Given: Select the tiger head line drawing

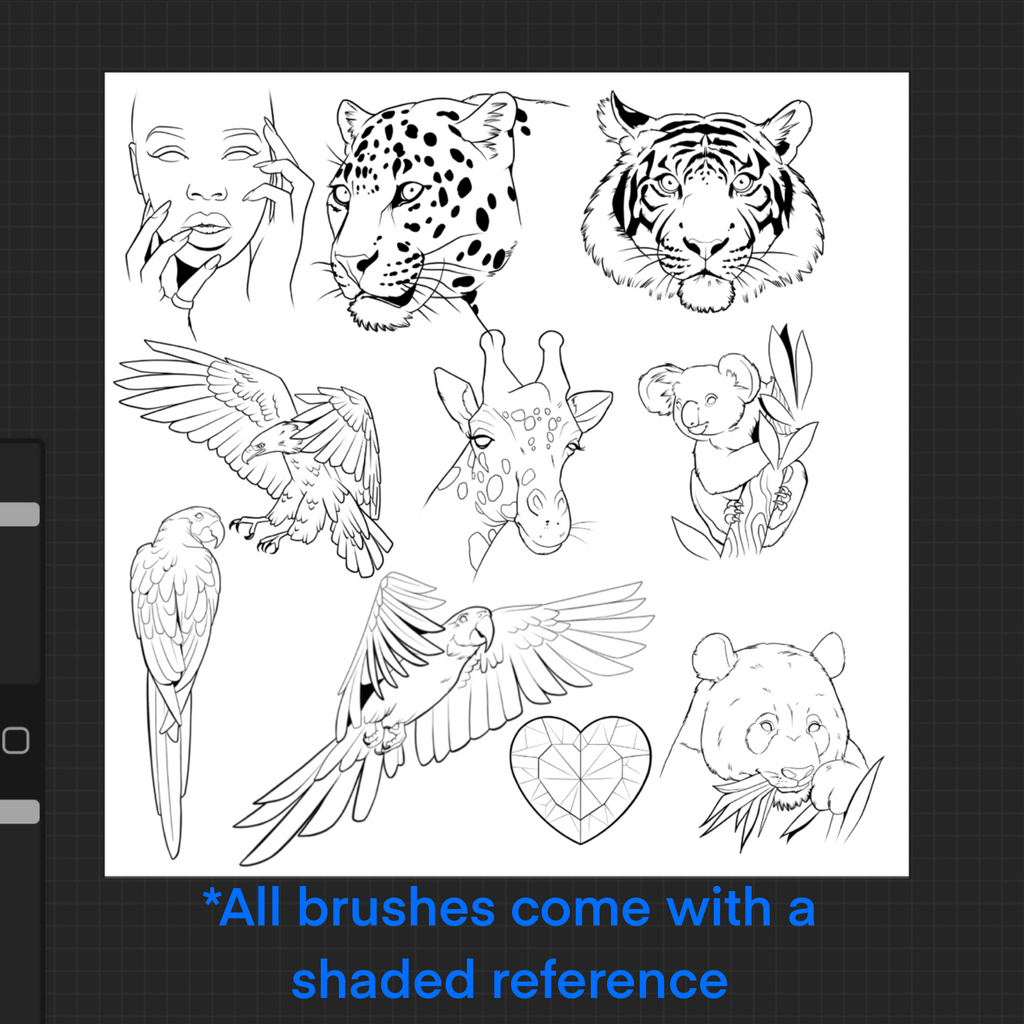Looking at the screenshot, I should pos(702,201).
